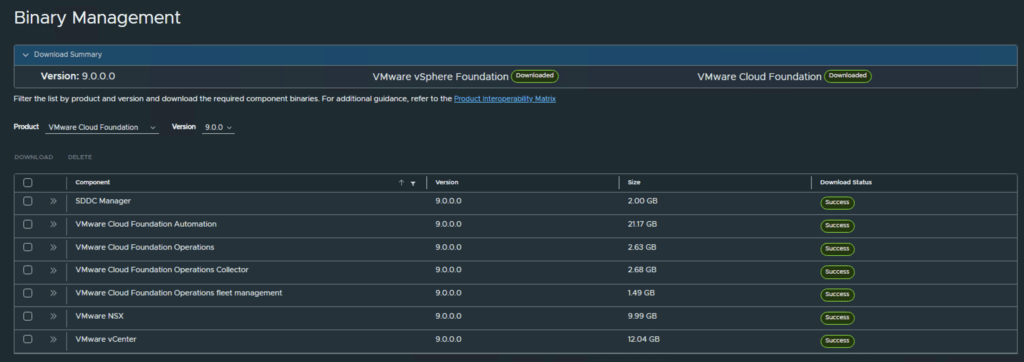Click the VMware NSX component name

[99, 316]
